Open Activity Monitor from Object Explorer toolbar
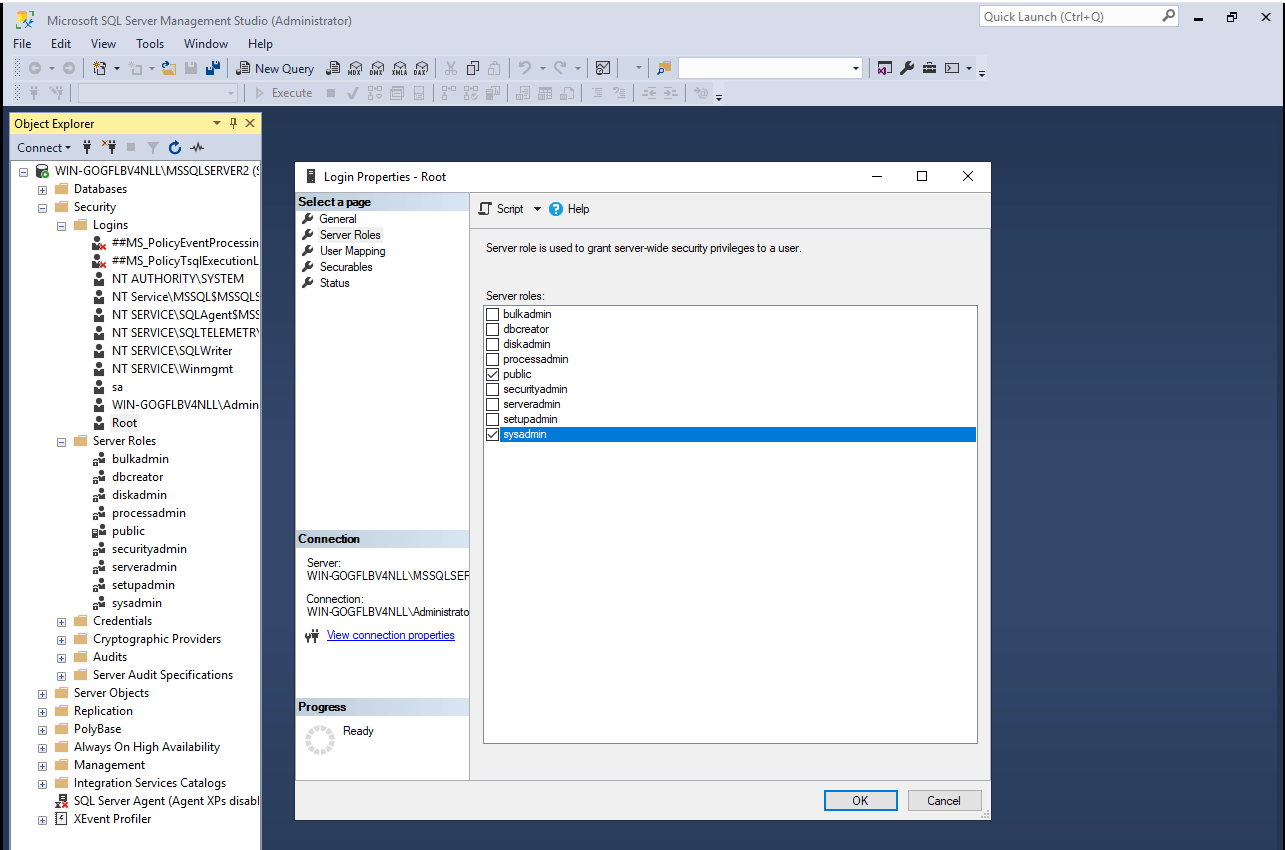 pyautogui.click(x=197, y=147)
